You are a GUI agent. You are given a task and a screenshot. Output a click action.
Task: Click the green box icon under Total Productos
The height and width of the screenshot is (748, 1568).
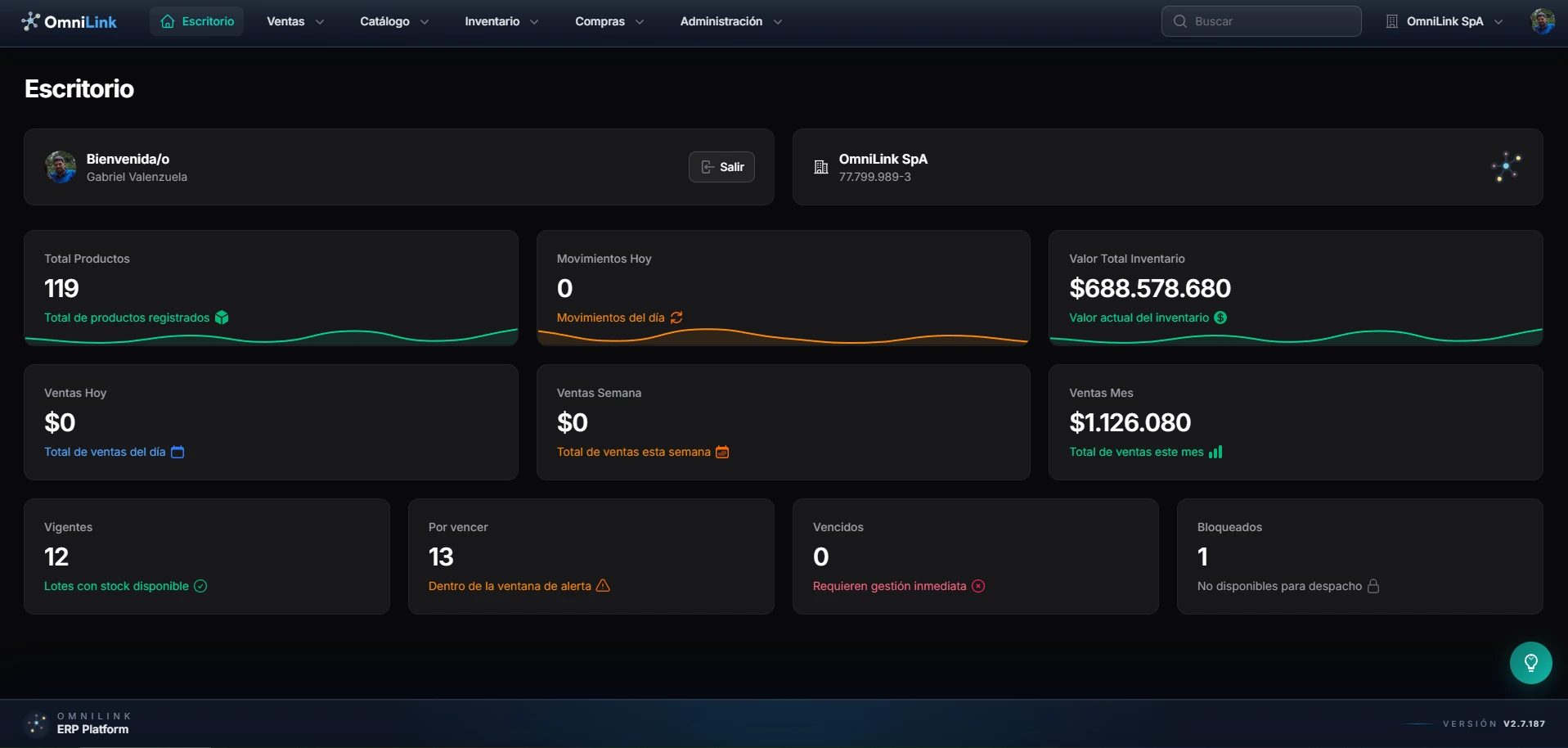[222, 318]
